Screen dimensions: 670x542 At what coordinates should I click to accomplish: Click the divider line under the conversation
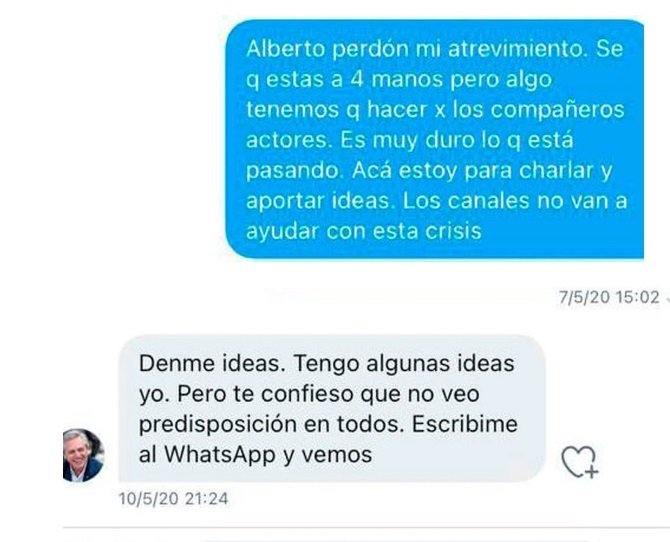[x=366, y=528]
